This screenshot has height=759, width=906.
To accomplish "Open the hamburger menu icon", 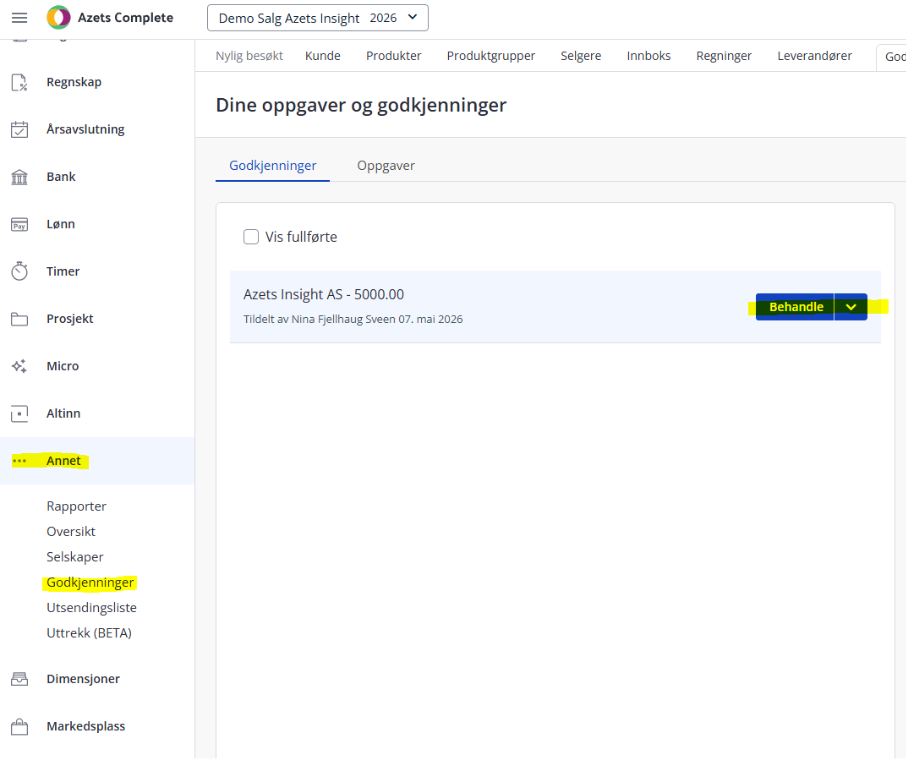I will 19,18.
